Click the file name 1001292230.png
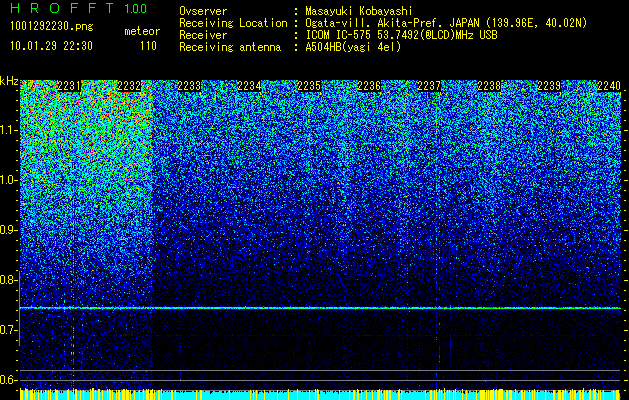629x400 pixels. pos(52,27)
